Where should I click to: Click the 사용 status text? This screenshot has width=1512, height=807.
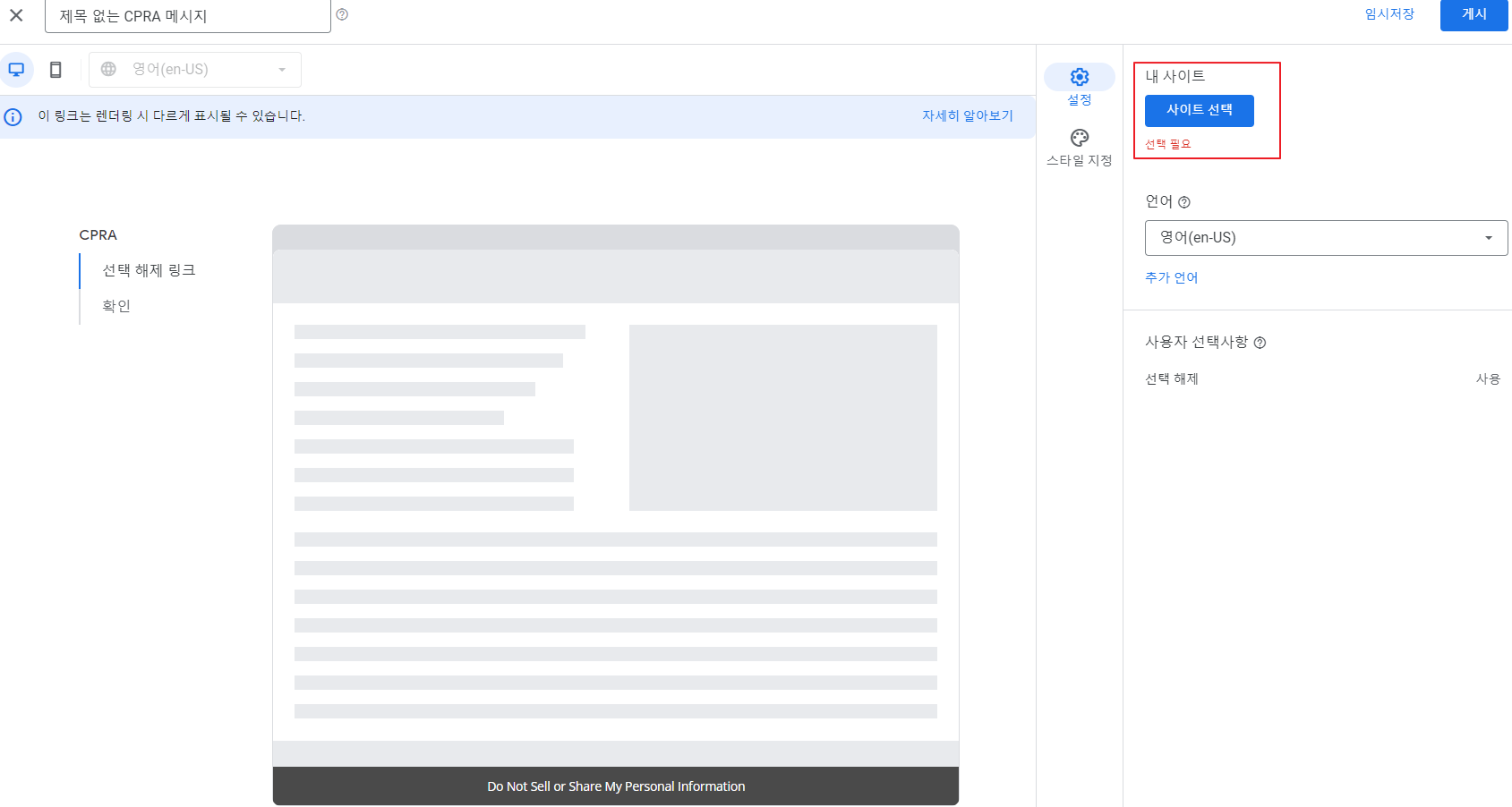pyautogui.click(x=1488, y=379)
